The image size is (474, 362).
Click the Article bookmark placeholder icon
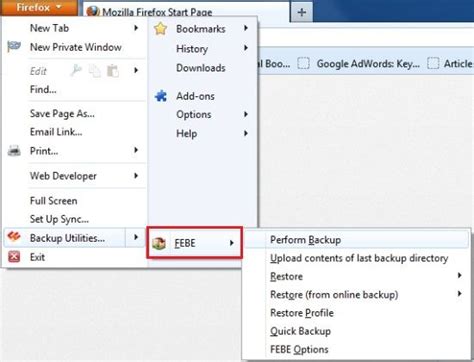[x=433, y=63]
